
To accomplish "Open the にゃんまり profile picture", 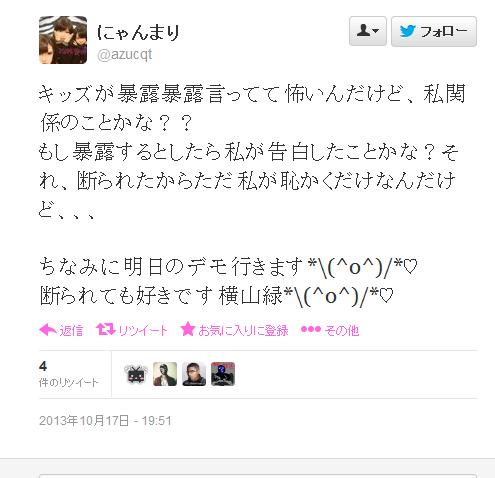I will [x=63, y=40].
